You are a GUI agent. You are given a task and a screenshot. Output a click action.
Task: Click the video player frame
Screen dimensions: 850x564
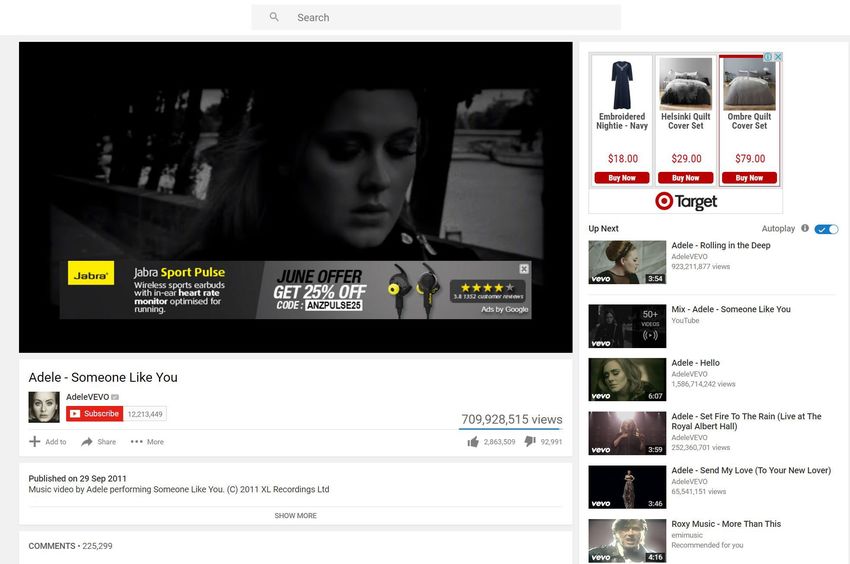pos(295,197)
